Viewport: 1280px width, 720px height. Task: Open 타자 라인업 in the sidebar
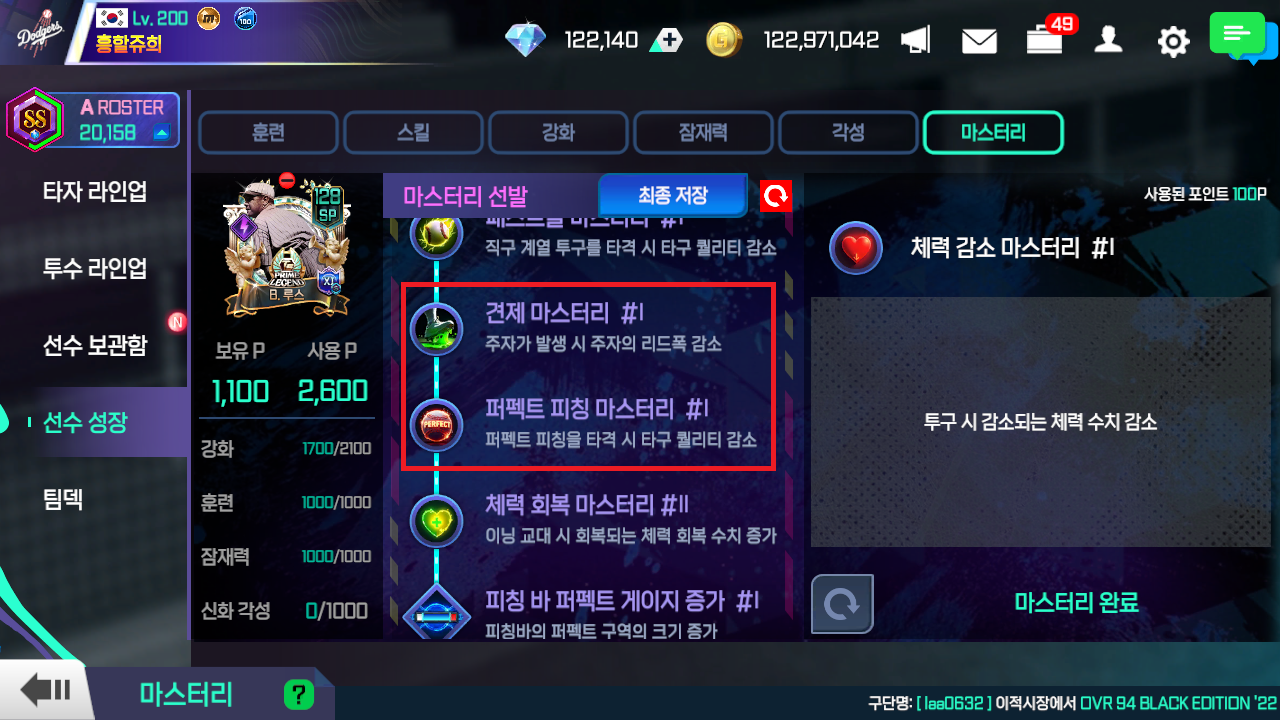(95, 191)
